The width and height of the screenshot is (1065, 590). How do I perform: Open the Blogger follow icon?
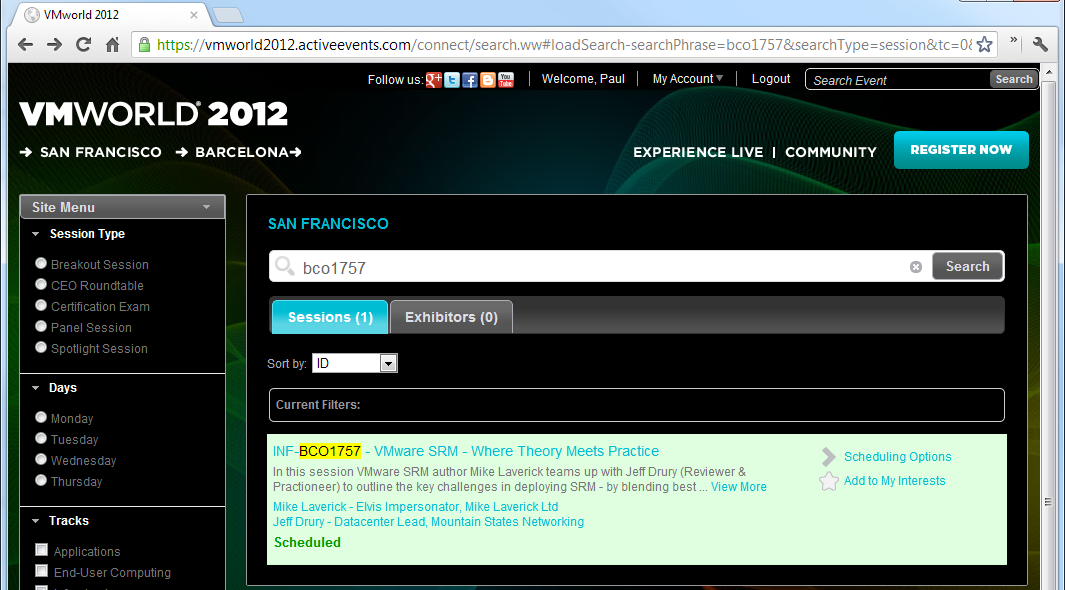pos(488,80)
